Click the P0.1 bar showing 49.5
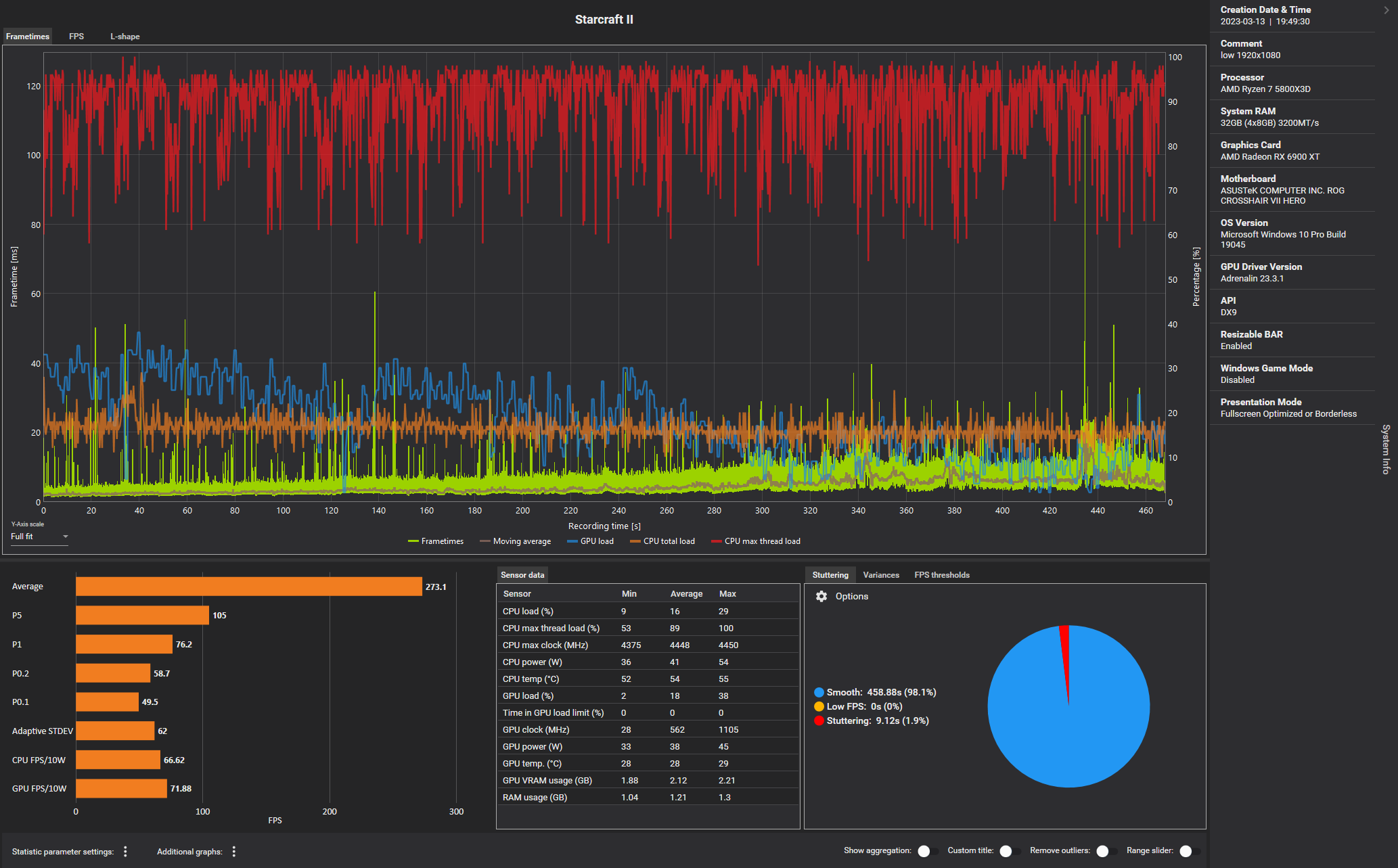Screen dimensions: 1398x868 (x=107, y=702)
